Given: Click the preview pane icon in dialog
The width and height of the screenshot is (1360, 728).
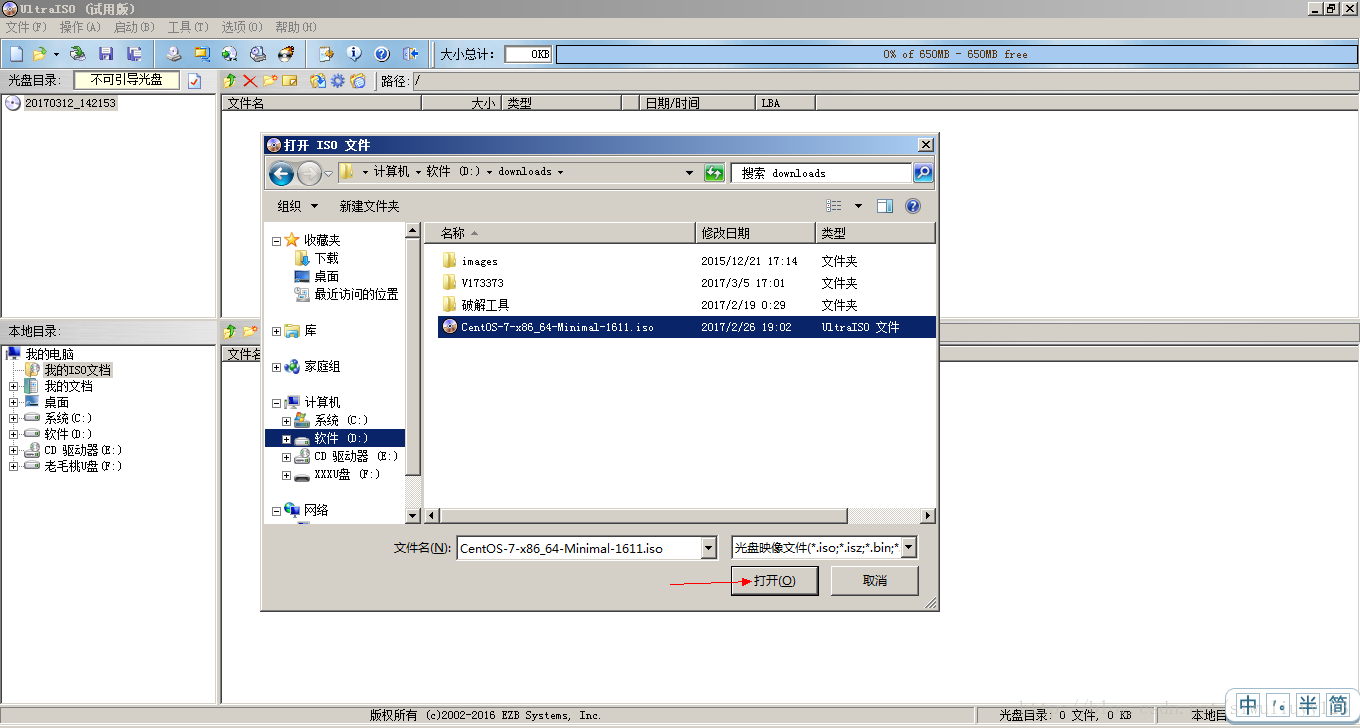Looking at the screenshot, I should point(885,206).
